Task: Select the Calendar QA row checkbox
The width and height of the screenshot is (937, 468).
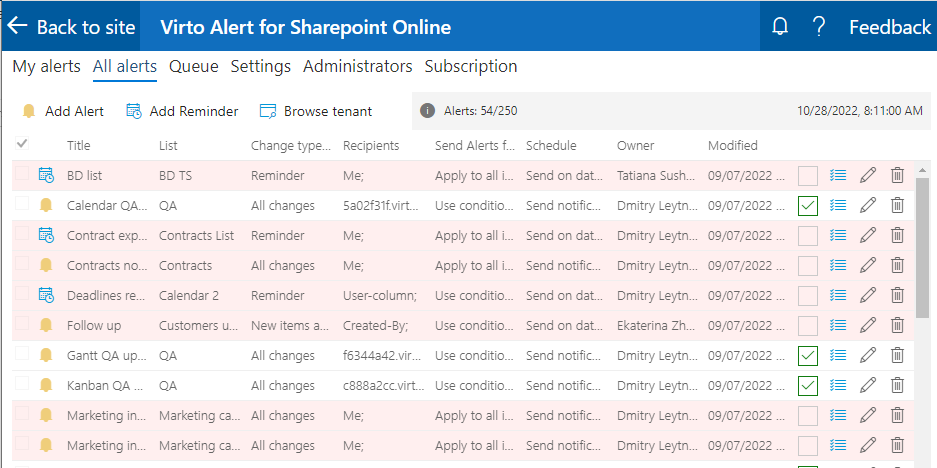Action: click(22, 203)
